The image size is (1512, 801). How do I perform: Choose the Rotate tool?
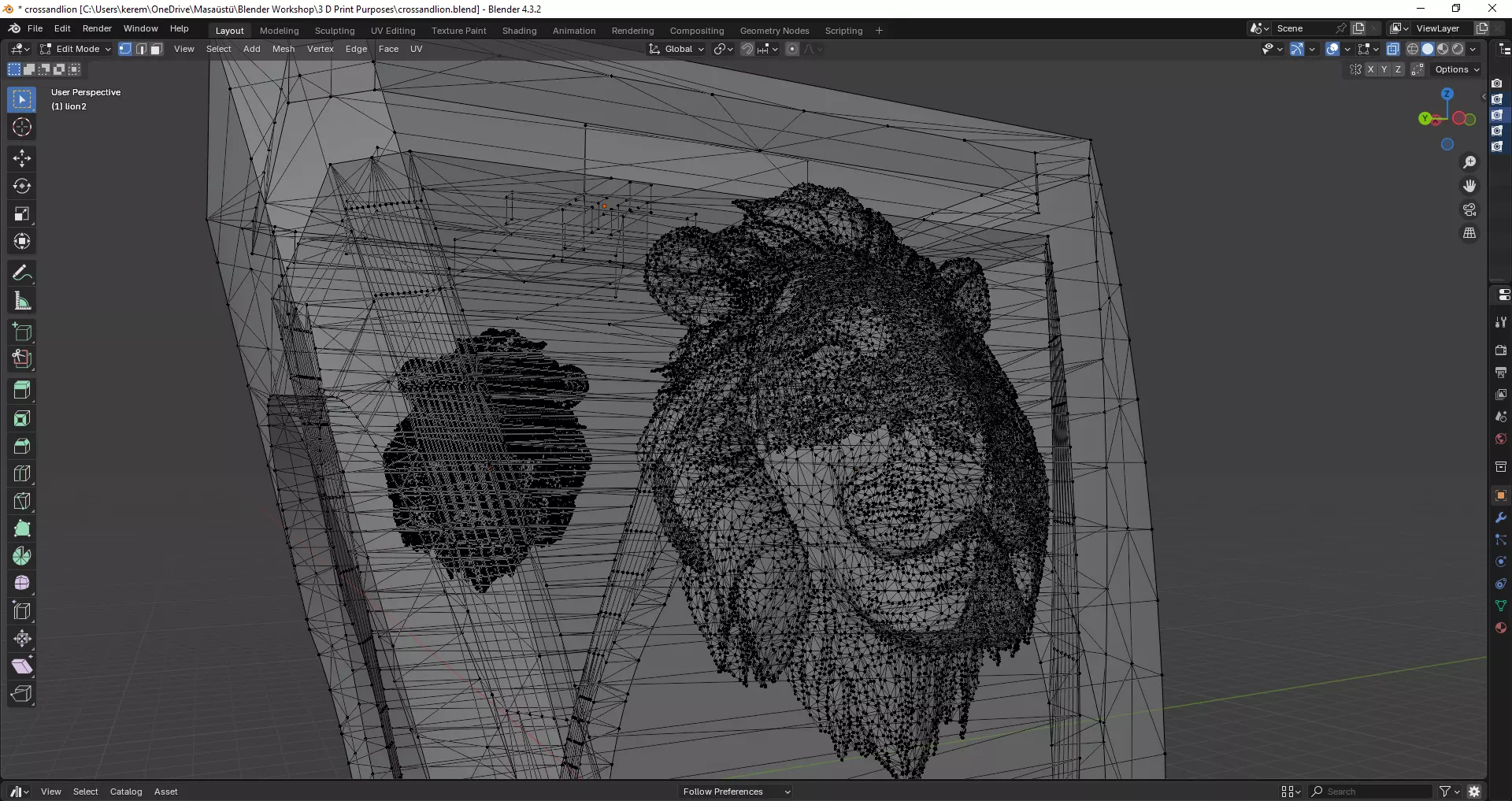(22, 186)
